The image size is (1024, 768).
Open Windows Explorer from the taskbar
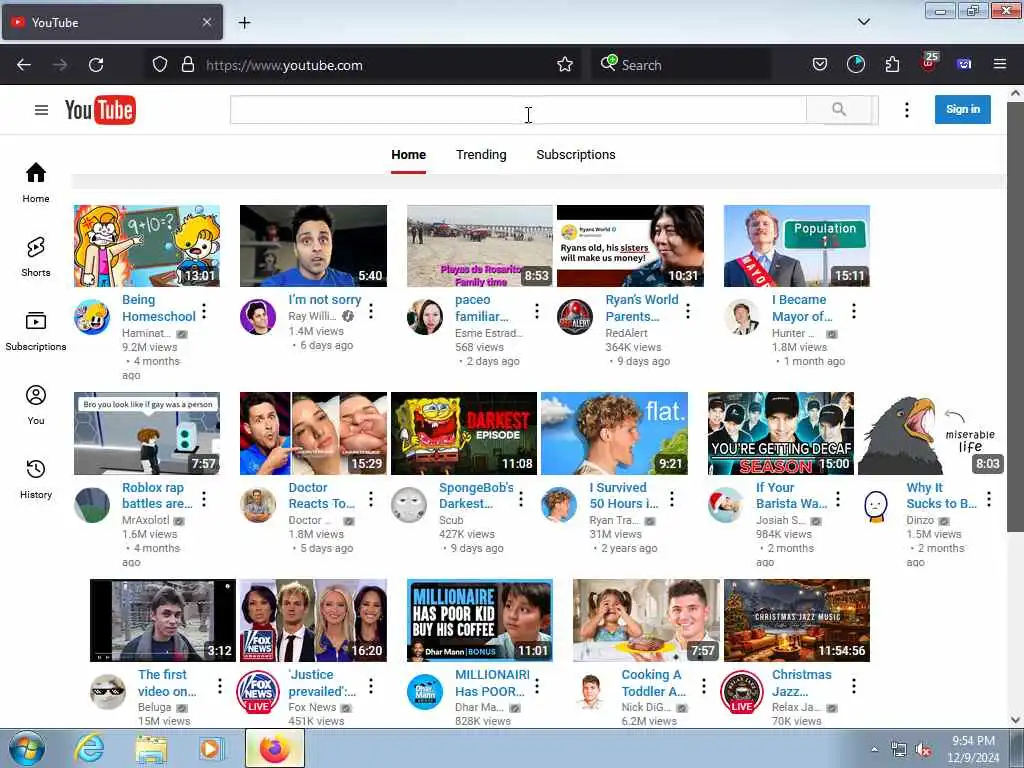151,749
